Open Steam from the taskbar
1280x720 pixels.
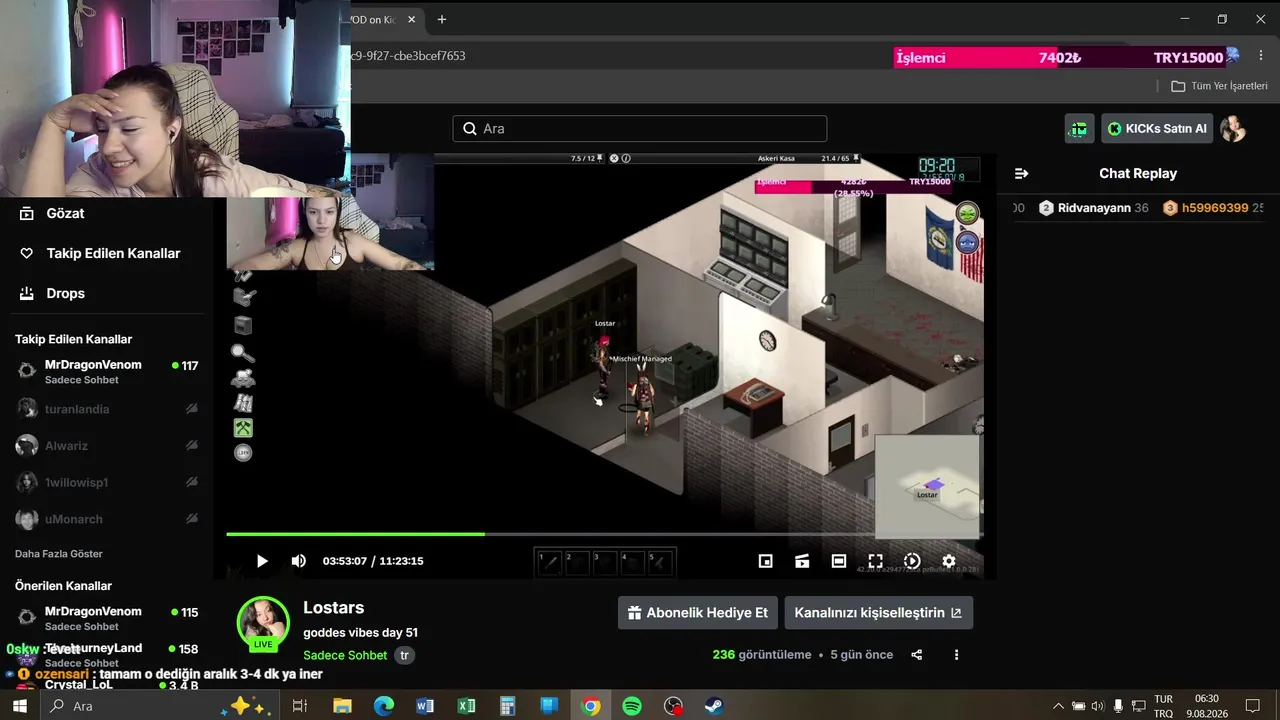click(x=715, y=706)
